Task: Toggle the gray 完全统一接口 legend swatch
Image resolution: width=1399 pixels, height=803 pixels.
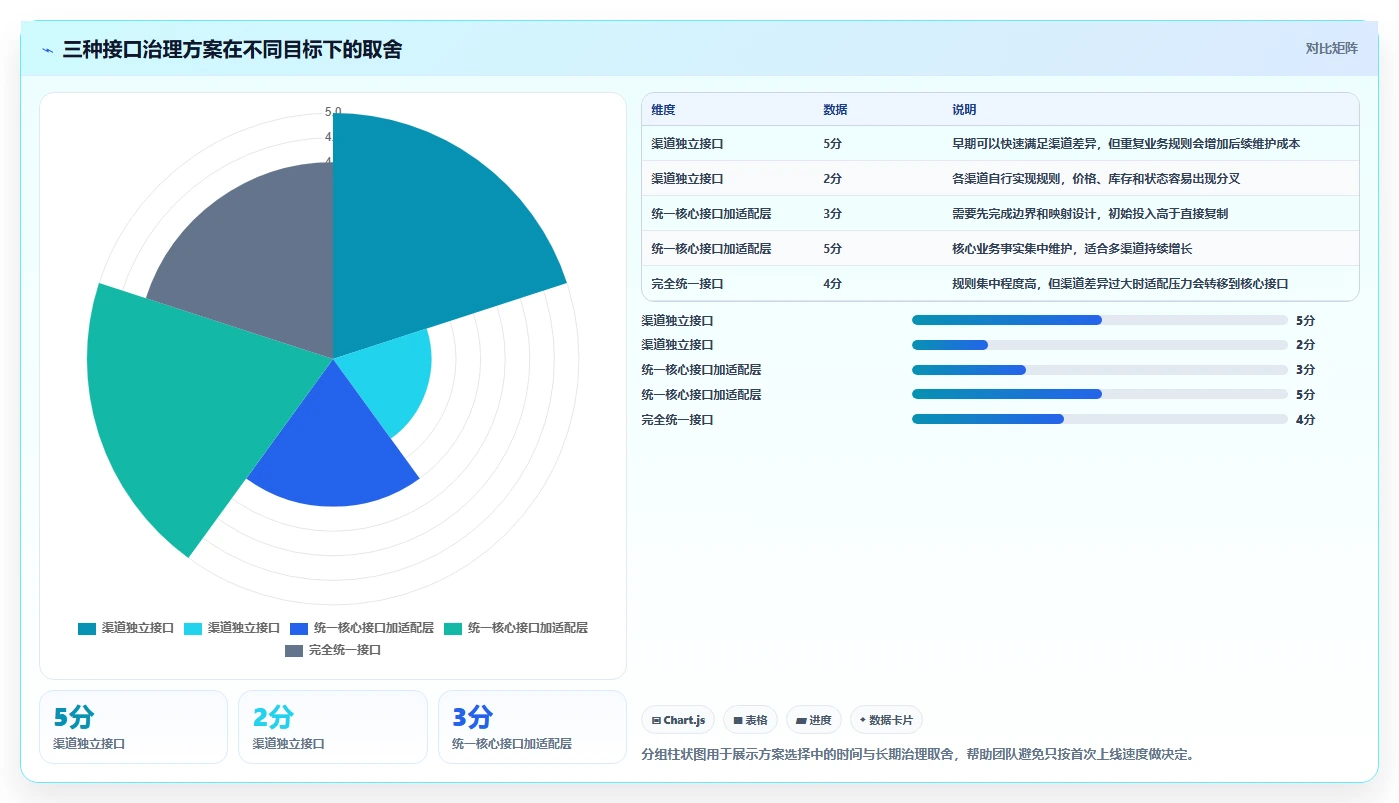Action: (294, 650)
